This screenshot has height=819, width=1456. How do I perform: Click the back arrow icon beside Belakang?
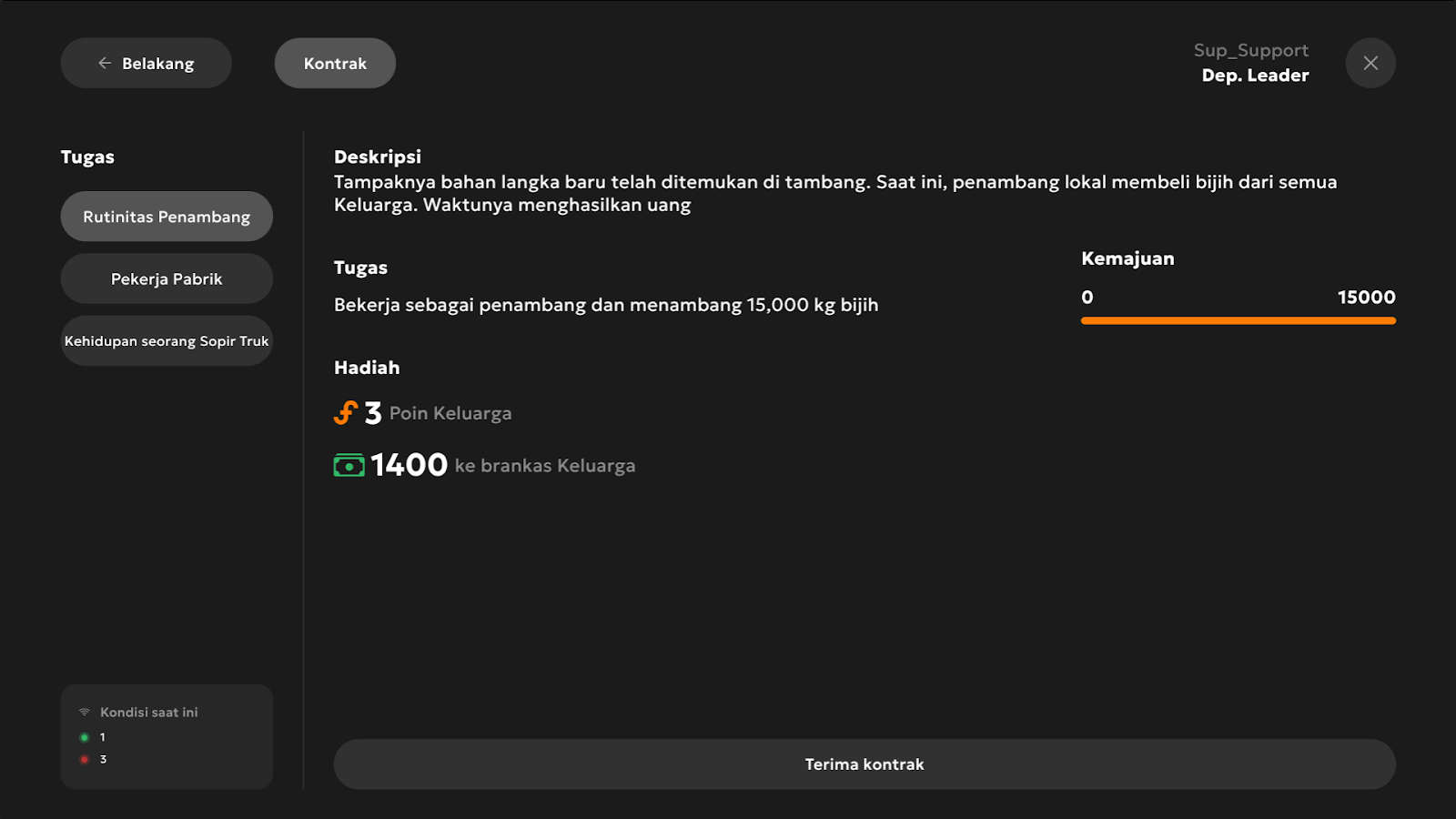point(105,63)
